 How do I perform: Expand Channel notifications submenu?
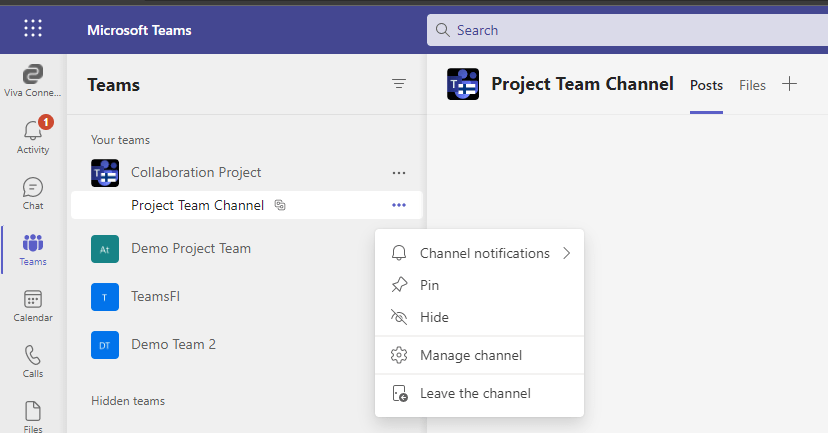[484, 253]
